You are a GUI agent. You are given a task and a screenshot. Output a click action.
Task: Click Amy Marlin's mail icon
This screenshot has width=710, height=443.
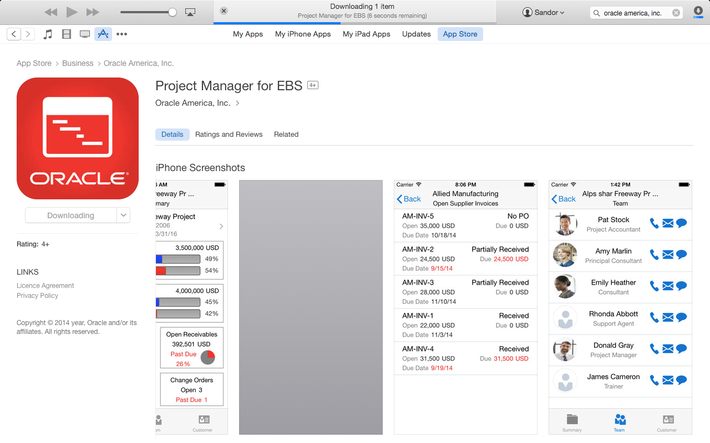[x=668, y=255]
